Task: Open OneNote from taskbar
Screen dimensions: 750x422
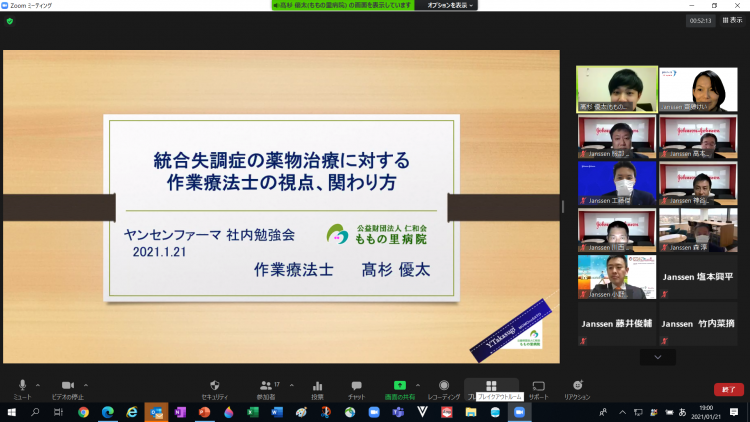Action: pos(180,412)
